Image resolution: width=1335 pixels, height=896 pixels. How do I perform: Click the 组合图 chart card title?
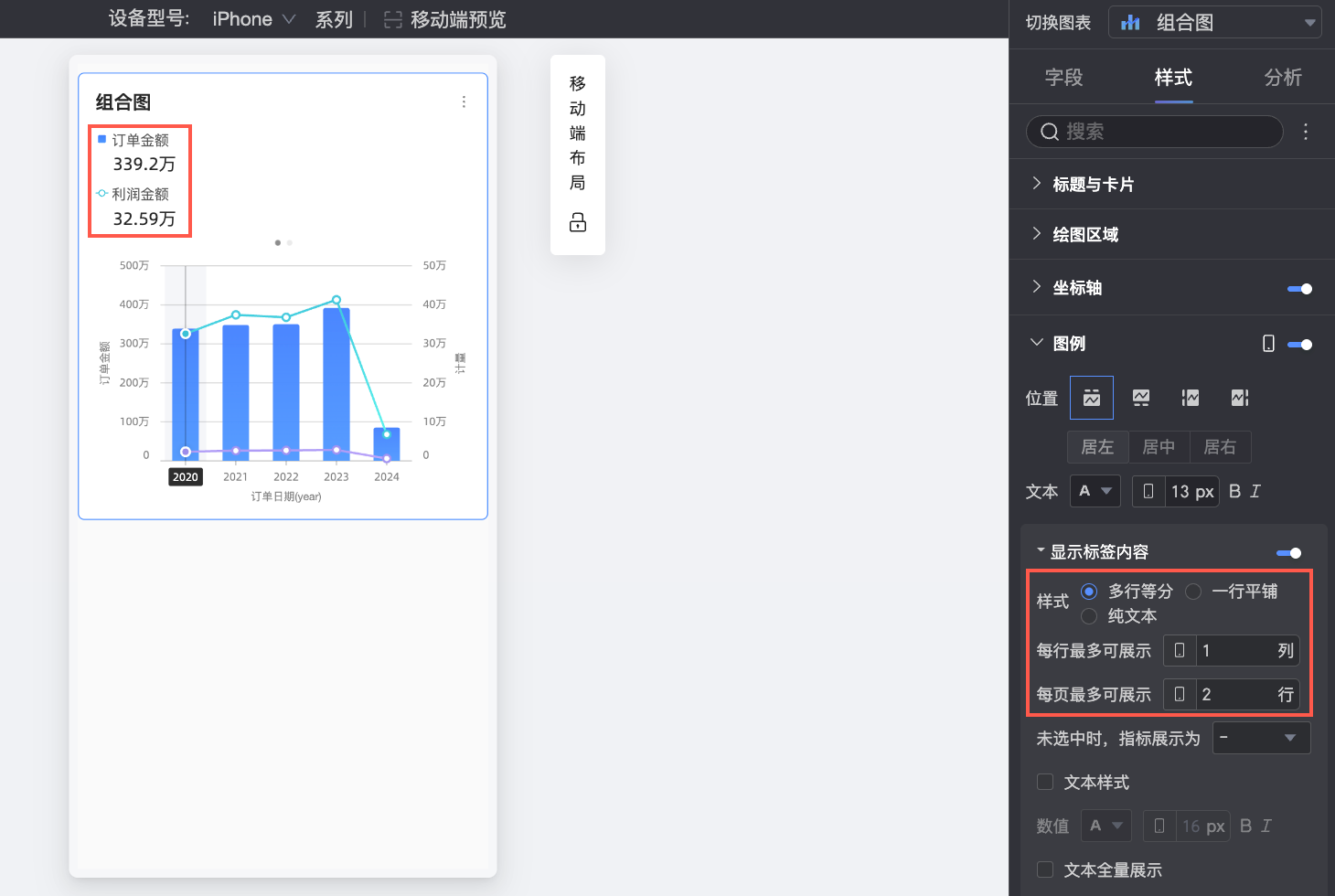pyautogui.click(x=123, y=102)
